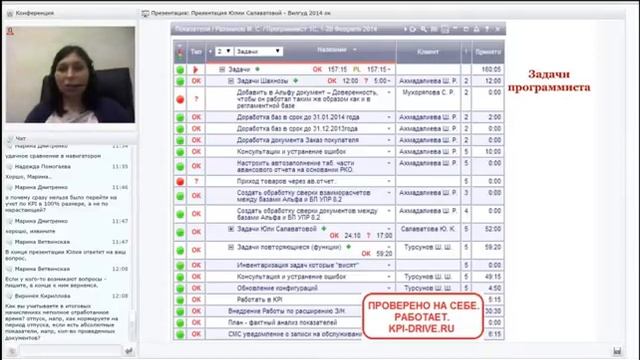Click the red status circle for Добавить в Альфу документ
Viewport: 640px width, 360px height.
tap(180, 99)
